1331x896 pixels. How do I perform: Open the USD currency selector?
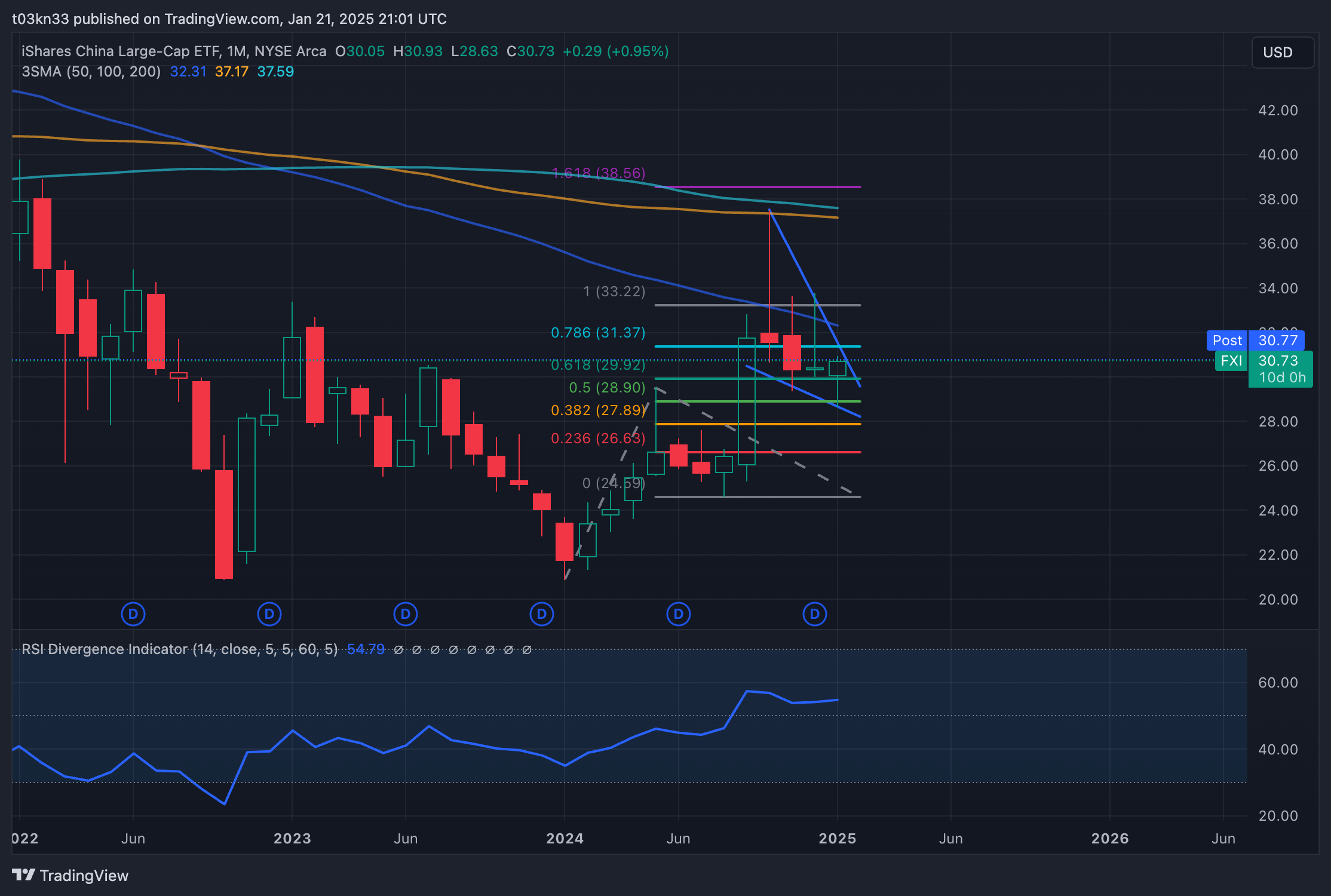click(1283, 53)
